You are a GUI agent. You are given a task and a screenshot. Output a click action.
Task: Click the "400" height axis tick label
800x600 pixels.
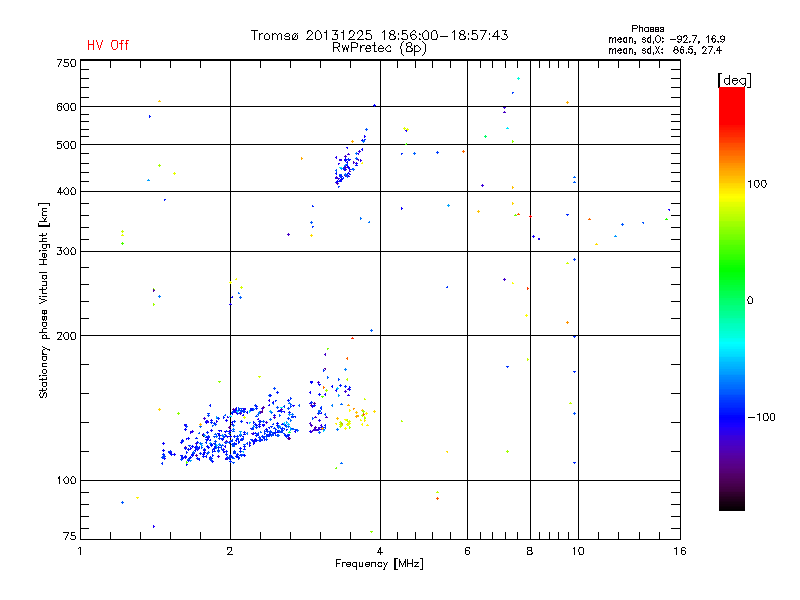click(66, 192)
